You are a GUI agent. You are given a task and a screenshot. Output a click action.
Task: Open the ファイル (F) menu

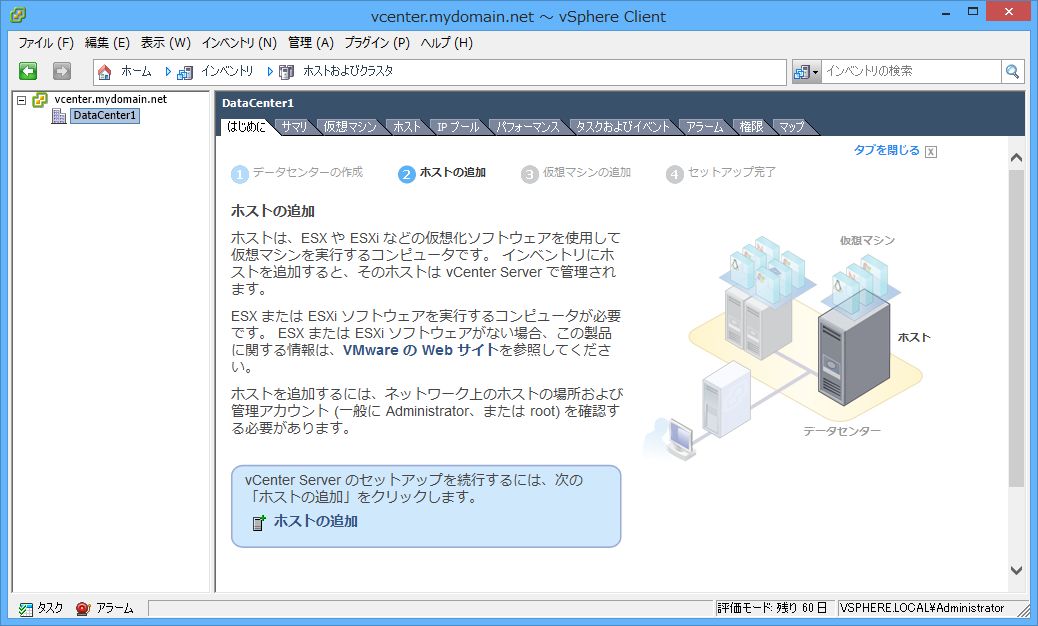click(x=46, y=43)
